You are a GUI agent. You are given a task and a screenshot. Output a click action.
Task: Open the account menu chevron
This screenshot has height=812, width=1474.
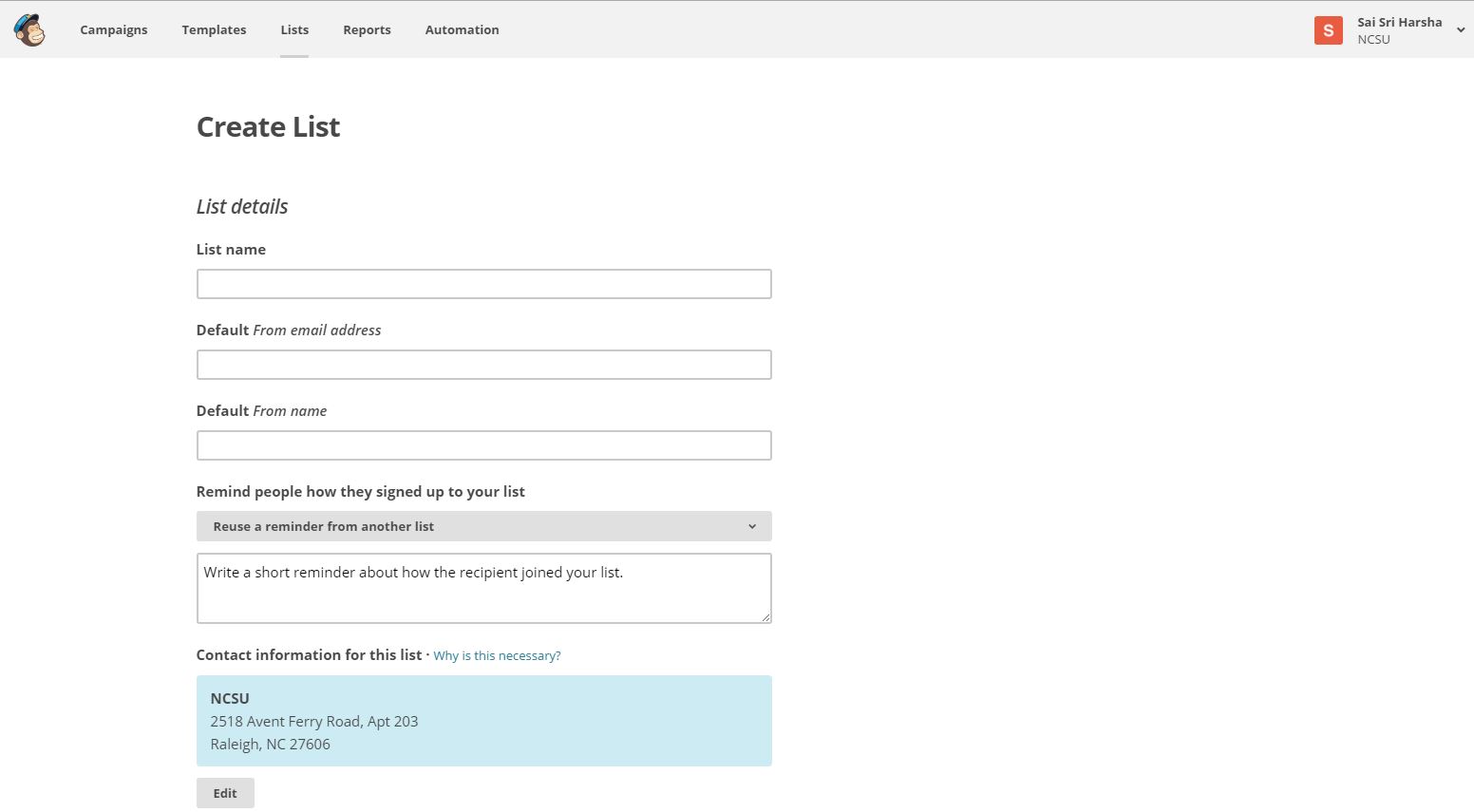(x=1460, y=30)
